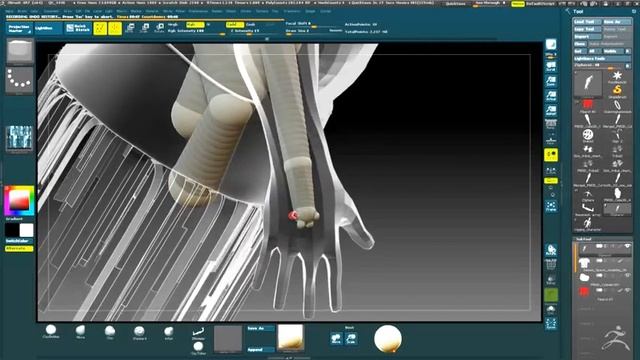Toggle visibility eye of the top subtool
Viewport: 640px width, 360px height.
point(628,246)
